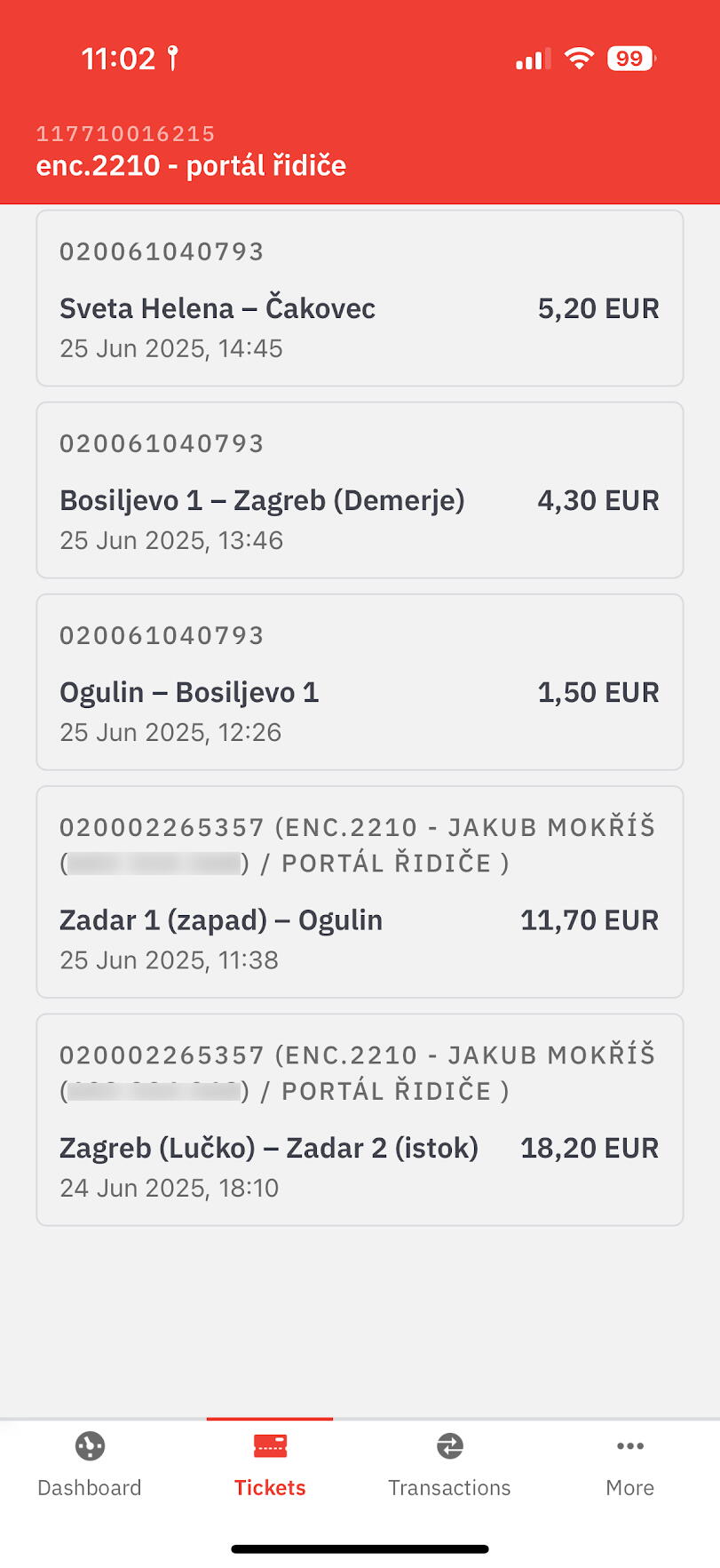
Task: Open the Zagreb (Lučko) – Zadar 2 ticket
Action: 360,1120
